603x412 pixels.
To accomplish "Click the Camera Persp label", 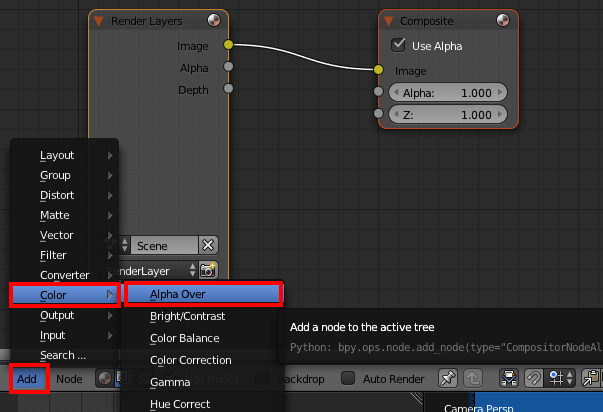I will 478,408.
